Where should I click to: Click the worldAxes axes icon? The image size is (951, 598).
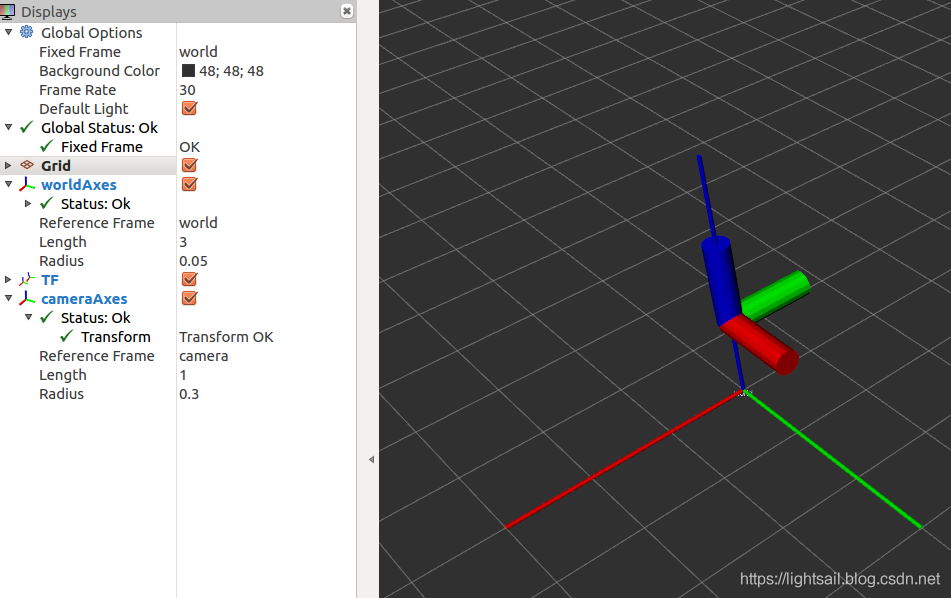point(27,184)
